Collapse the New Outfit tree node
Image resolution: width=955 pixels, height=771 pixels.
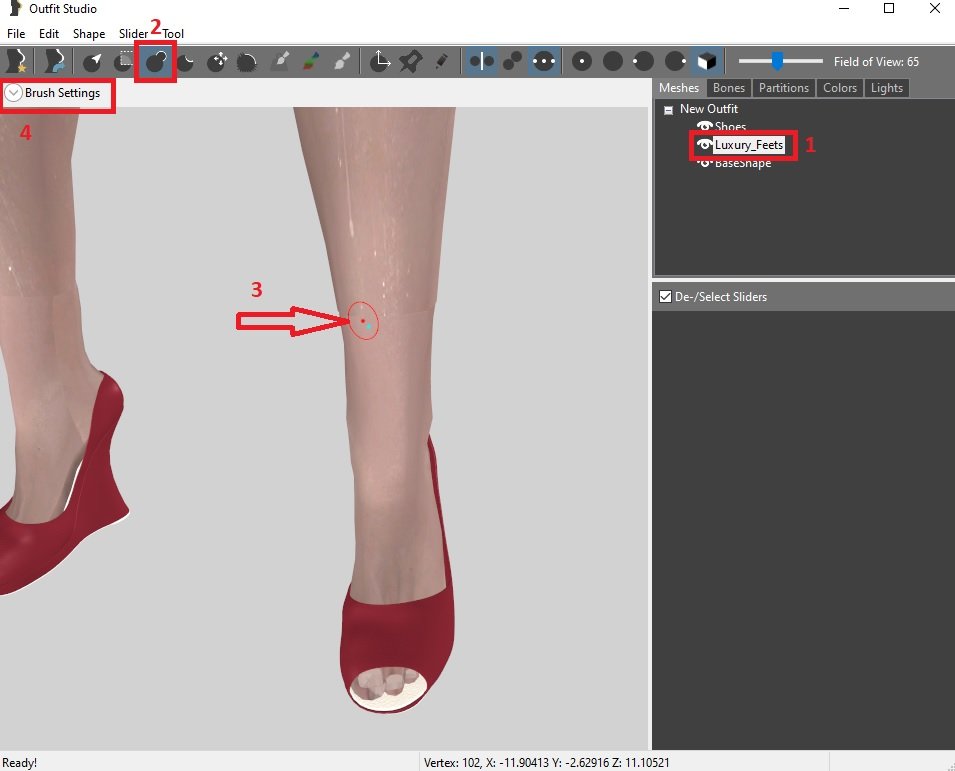[668, 110]
